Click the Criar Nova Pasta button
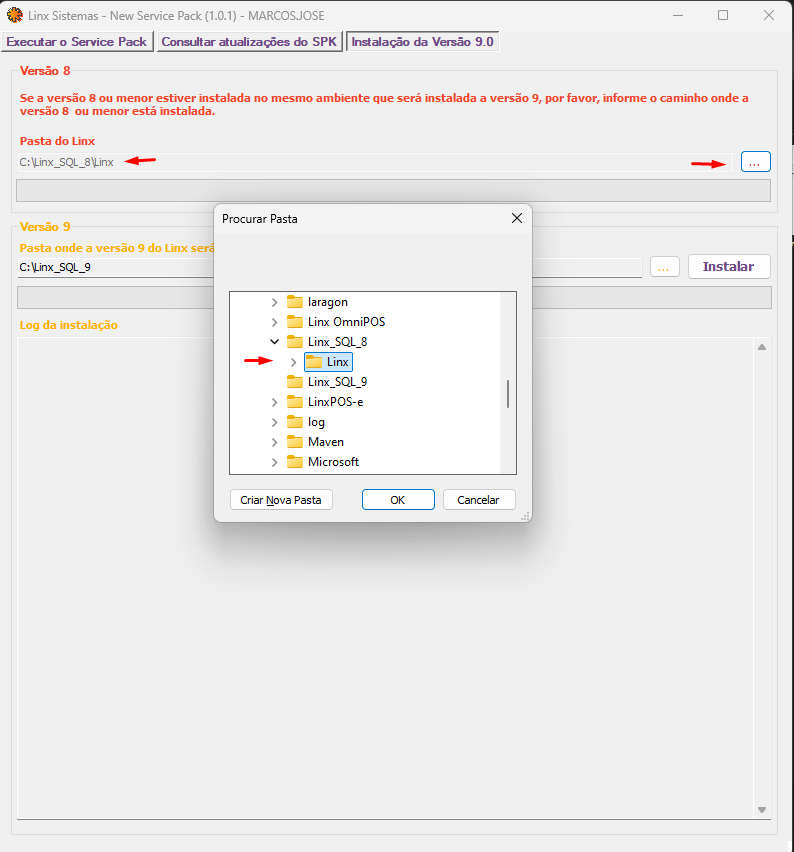Viewport: 794px width, 852px height. point(281,500)
